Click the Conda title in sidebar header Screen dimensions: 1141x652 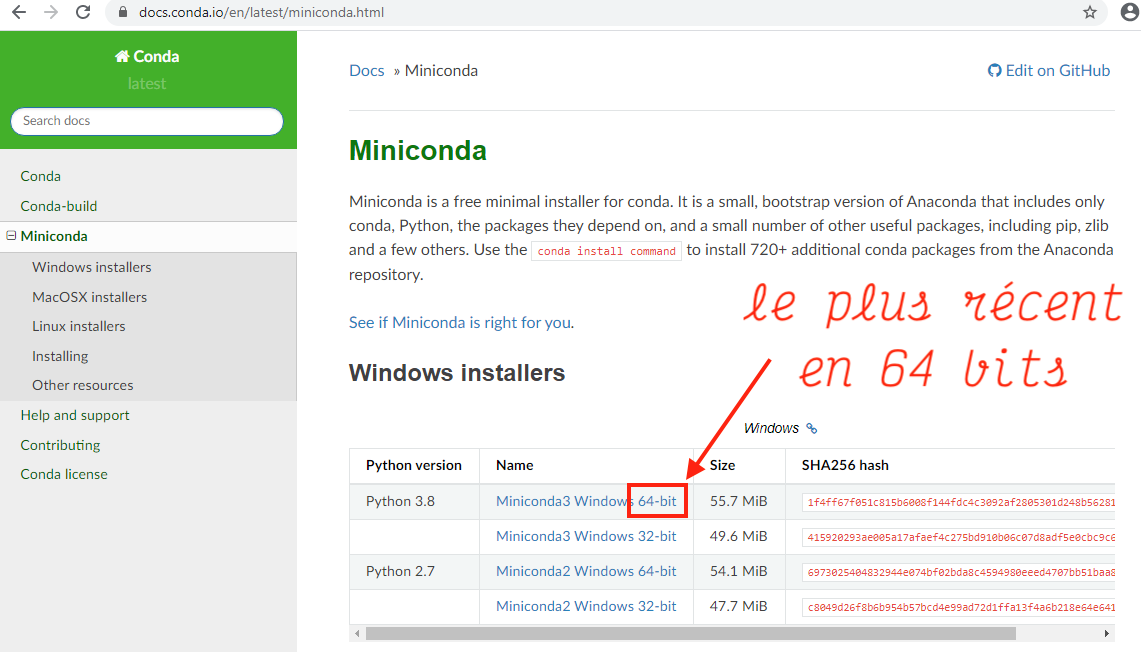tap(156, 56)
